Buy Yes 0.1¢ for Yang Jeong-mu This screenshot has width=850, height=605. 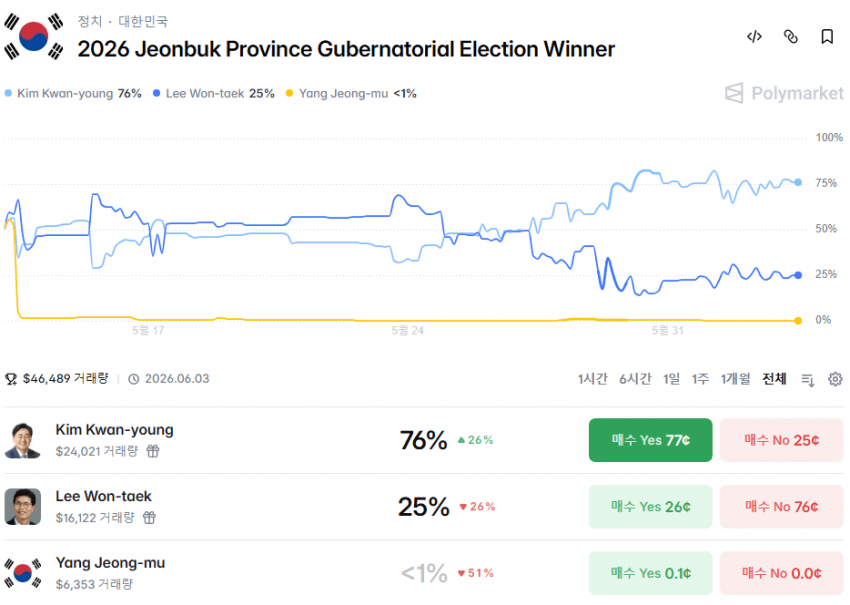pos(651,573)
